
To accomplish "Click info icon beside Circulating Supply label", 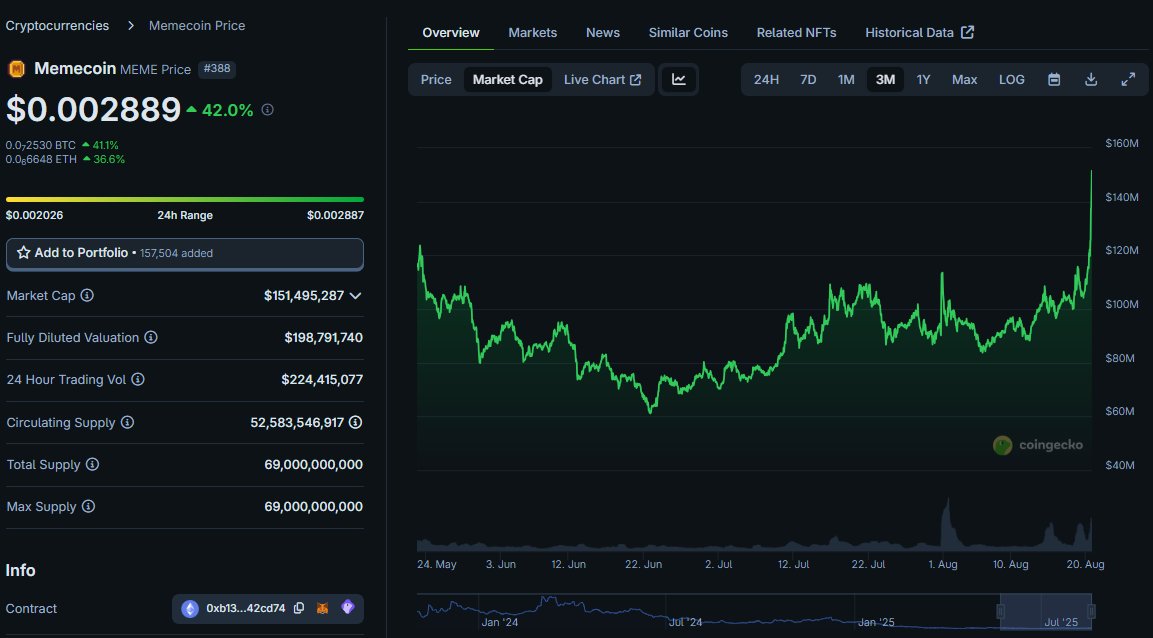I will pos(127,422).
